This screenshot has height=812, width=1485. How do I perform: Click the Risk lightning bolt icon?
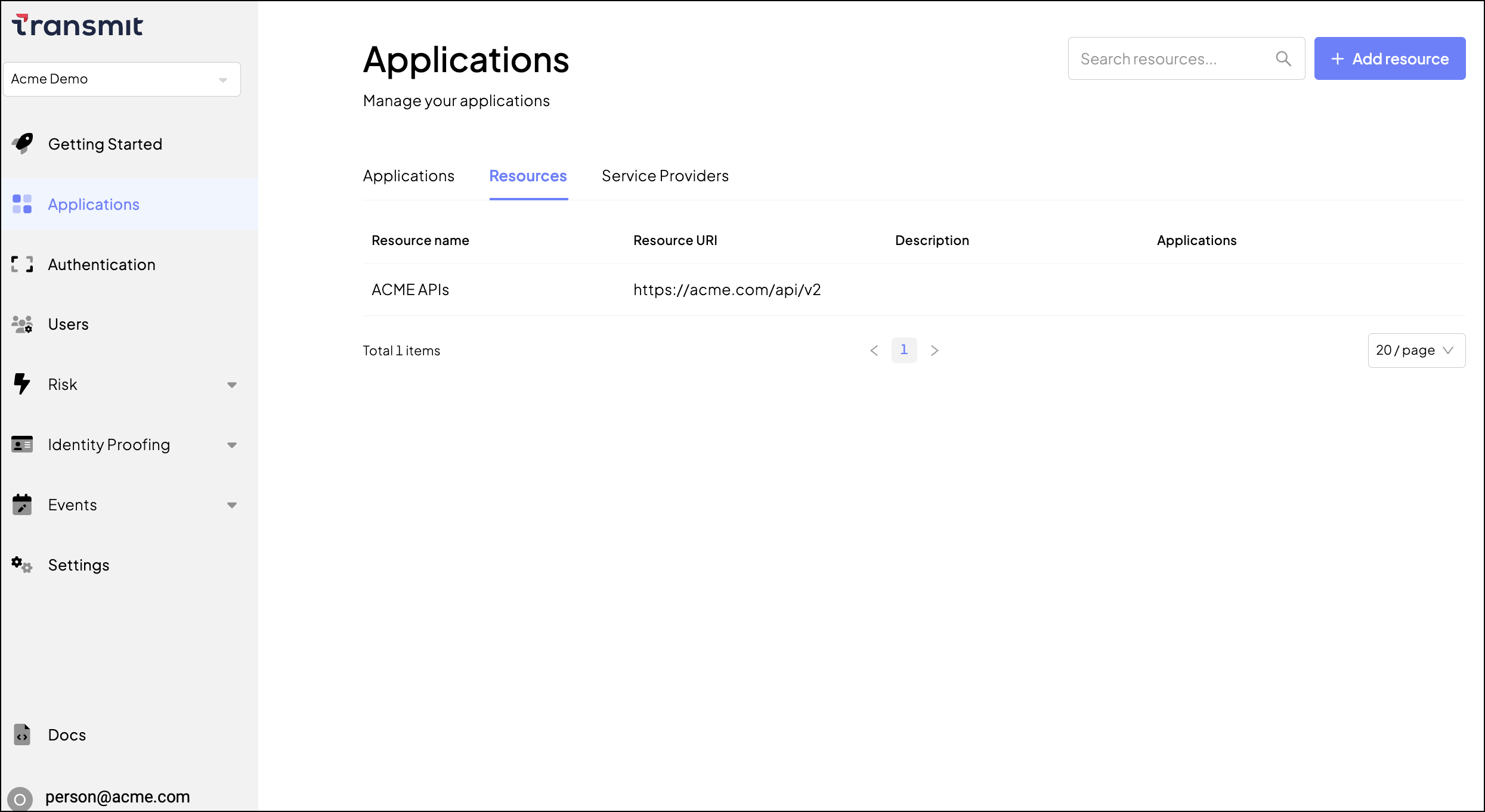click(x=22, y=385)
